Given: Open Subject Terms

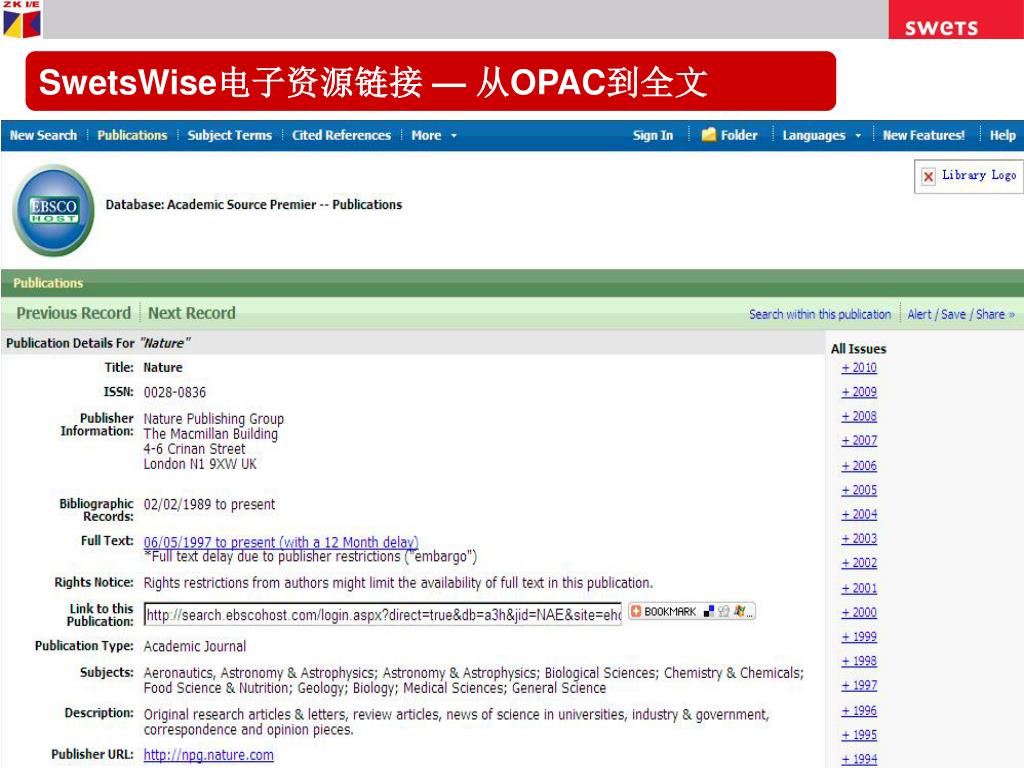Looking at the screenshot, I should point(229,135).
